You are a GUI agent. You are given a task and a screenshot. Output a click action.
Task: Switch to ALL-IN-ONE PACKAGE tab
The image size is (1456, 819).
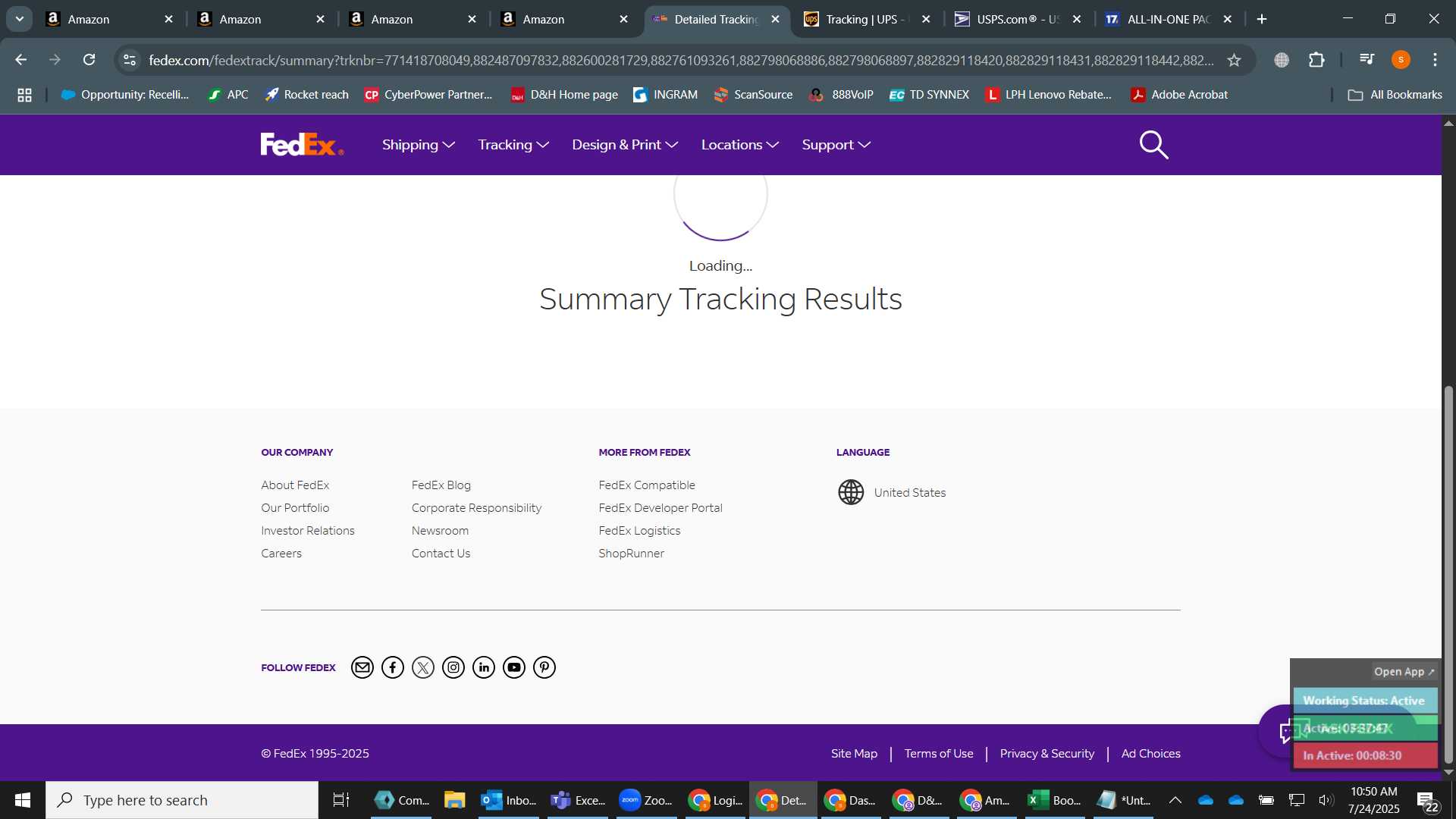click(x=1168, y=19)
